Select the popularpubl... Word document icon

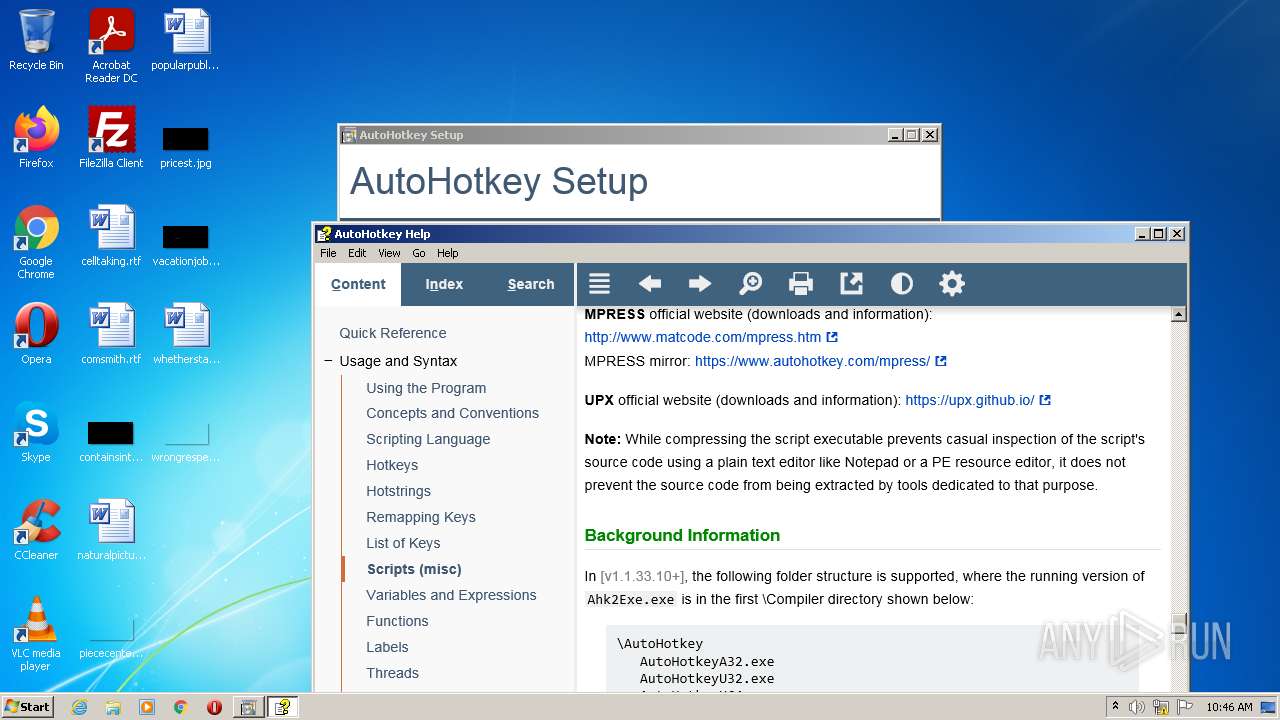(x=186, y=40)
